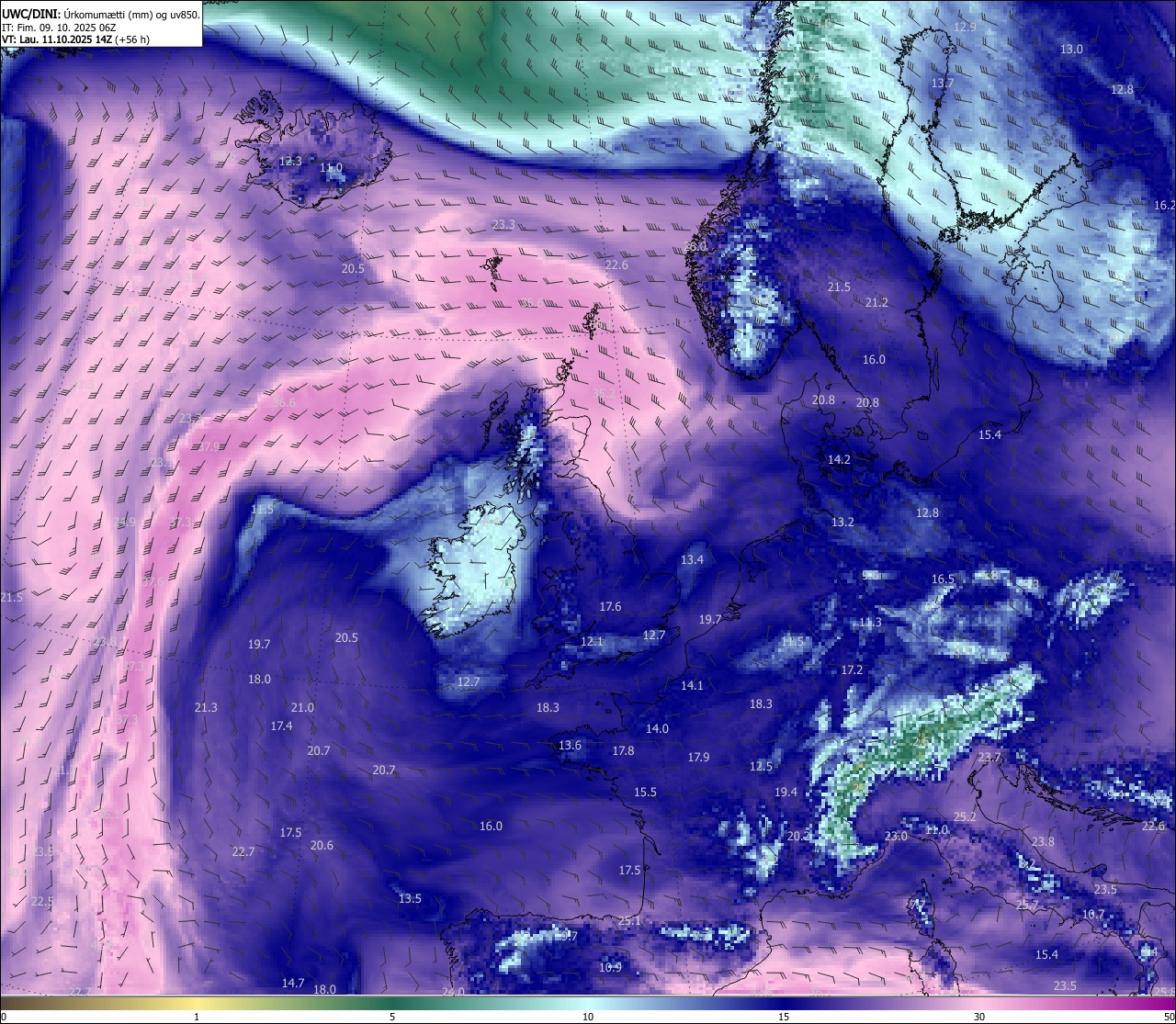The image size is (1176, 1024).
Task: Click the 16.5 value on the map
Action: click(943, 579)
